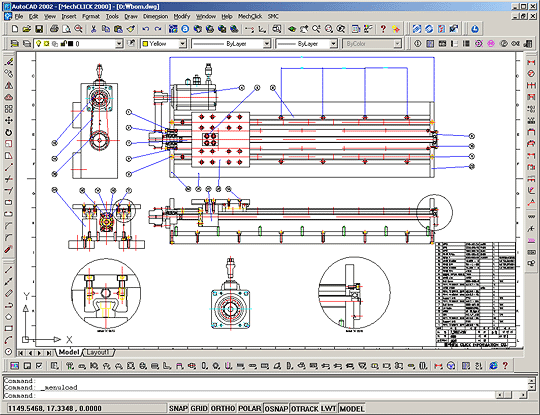Screen dimensions: 540x415
Task: Select the Circle draw tool
Action: 9,352
